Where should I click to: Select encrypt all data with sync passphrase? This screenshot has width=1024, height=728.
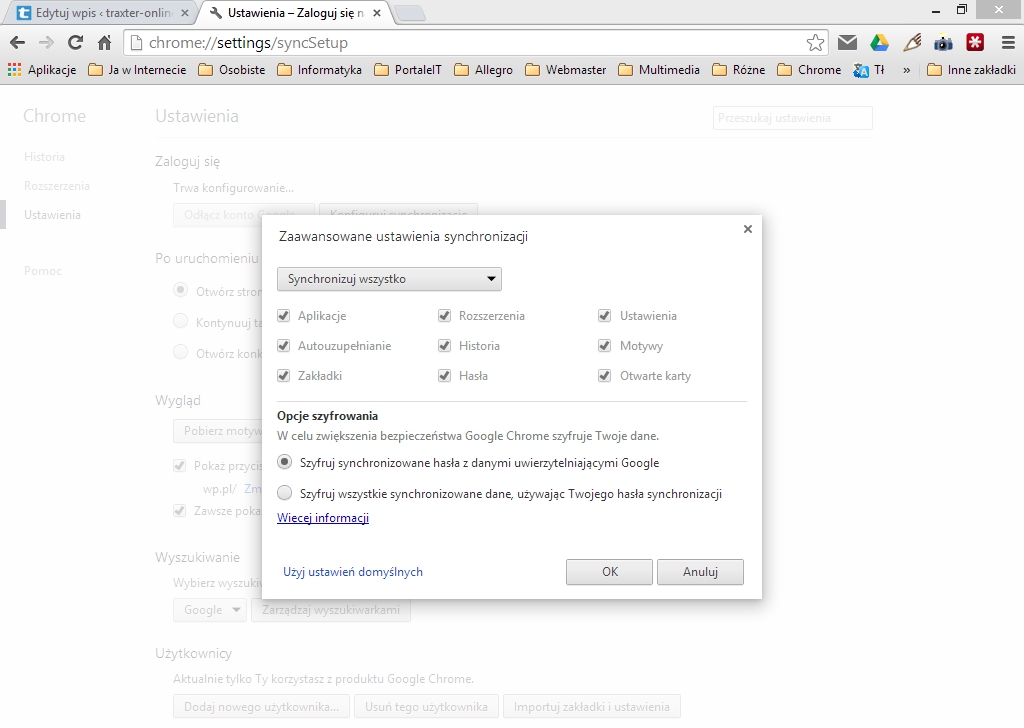pos(284,493)
